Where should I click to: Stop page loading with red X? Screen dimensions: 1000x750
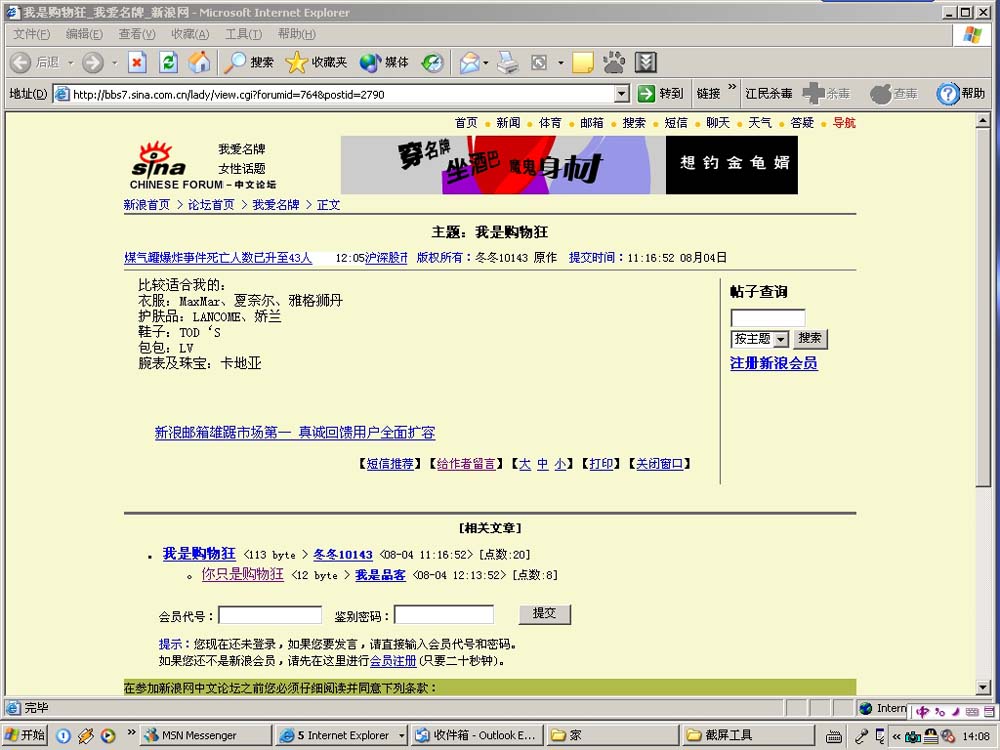[137, 62]
